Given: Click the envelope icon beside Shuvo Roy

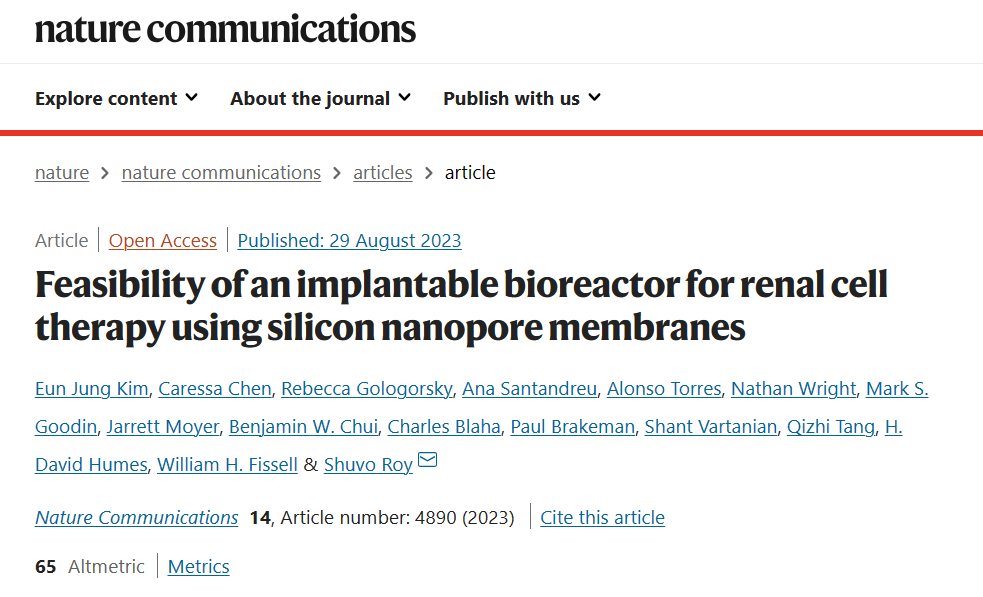Looking at the screenshot, I should (427, 460).
